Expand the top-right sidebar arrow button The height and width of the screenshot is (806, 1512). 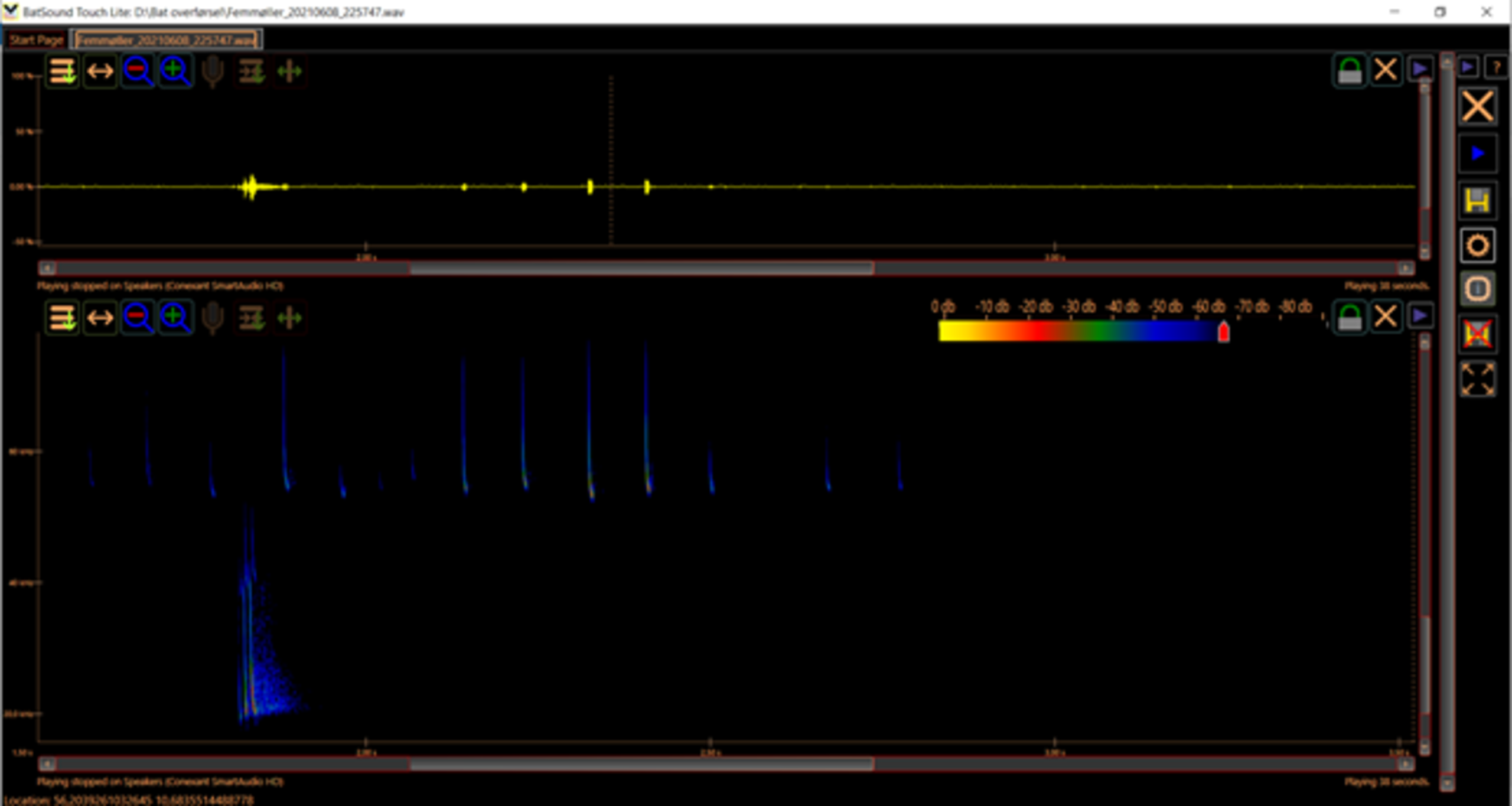point(1468,67)
